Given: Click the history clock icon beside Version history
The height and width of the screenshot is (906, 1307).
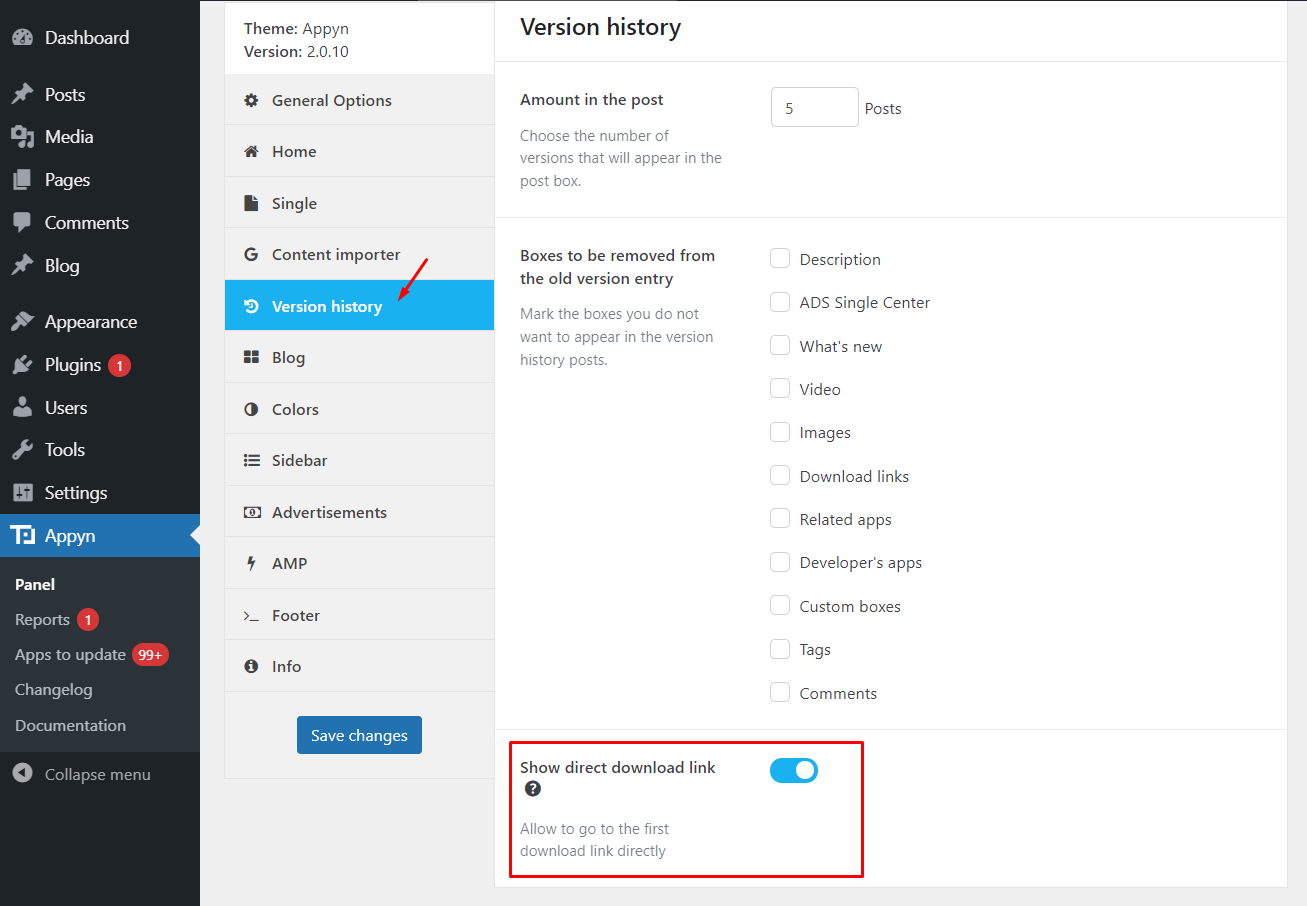Looking at the screenshot, I should click(251, 306).
